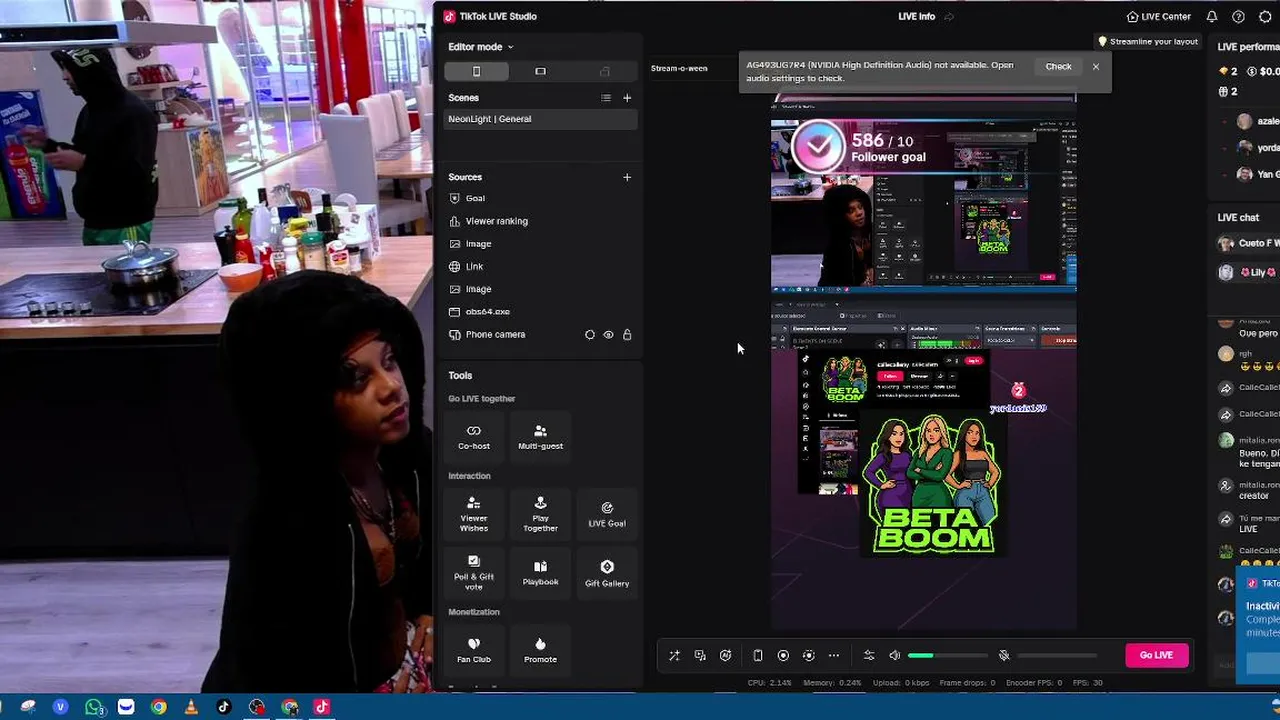Click the AI assistant toolbar icon
Screen dimensions: 1280x720
tap(726, 656)
